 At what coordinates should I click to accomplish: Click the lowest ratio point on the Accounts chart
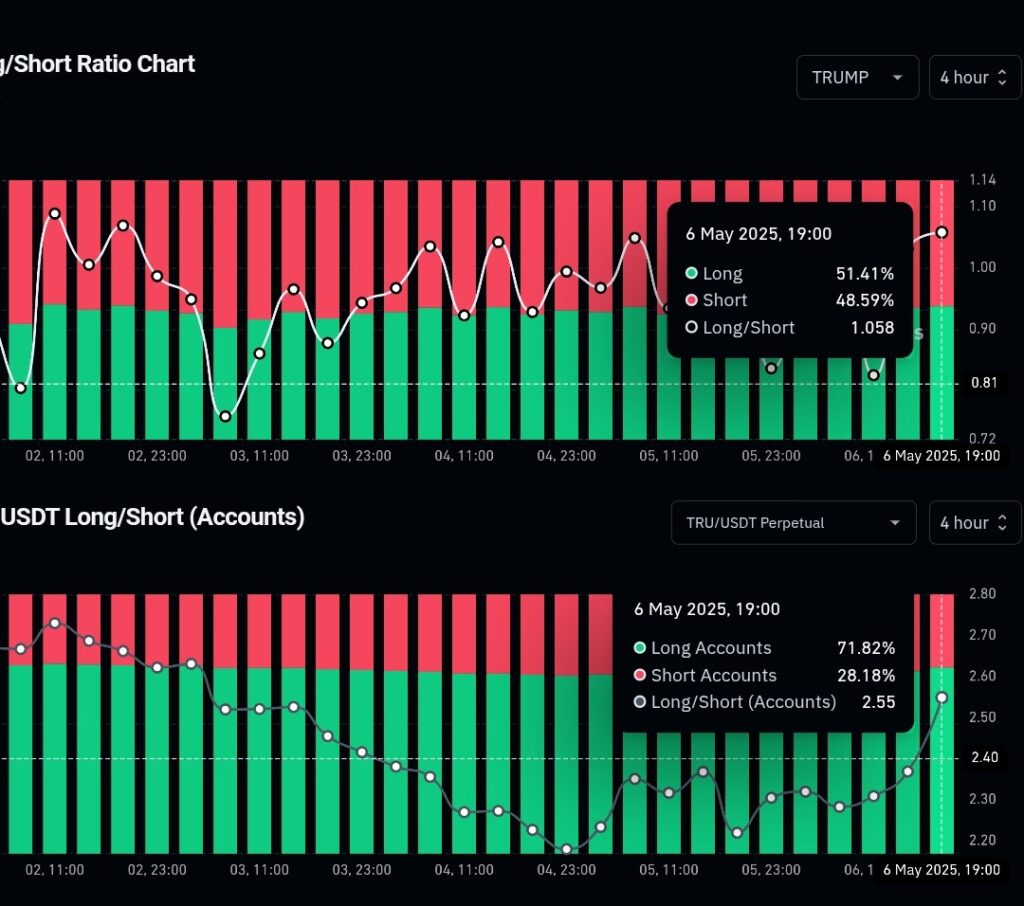tap(567, 849)
